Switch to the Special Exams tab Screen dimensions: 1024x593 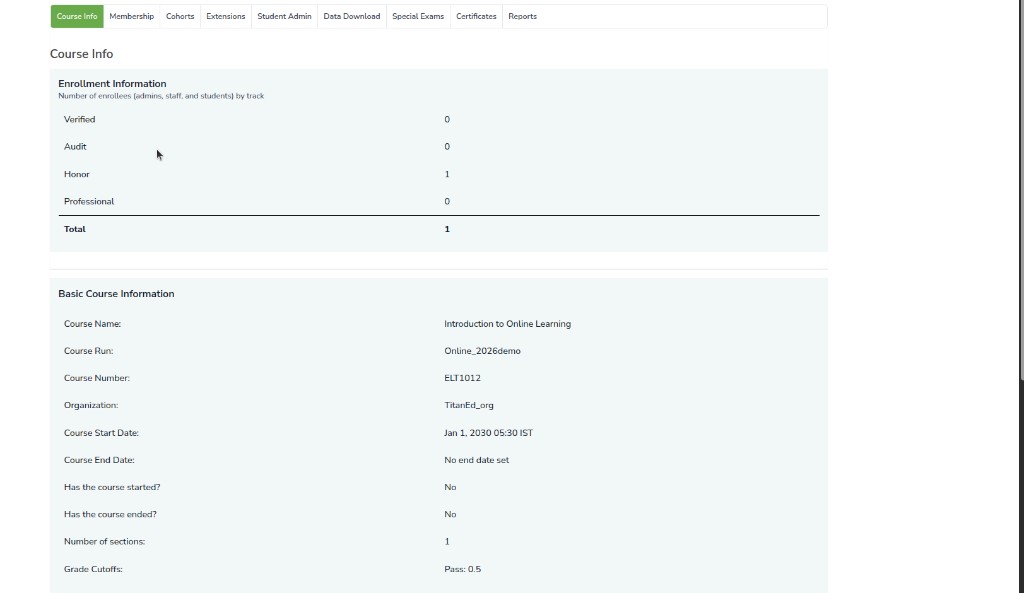pos(418,16)
